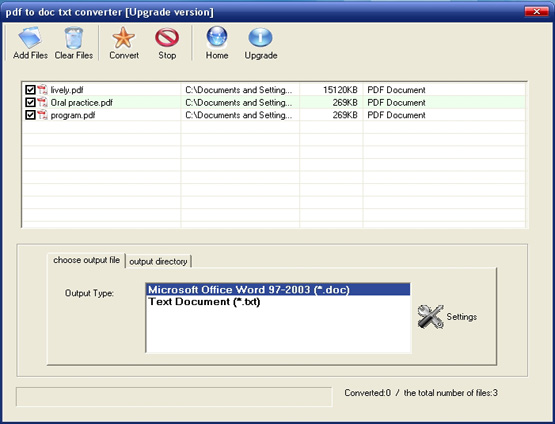The height and width of the screenshot is (424, 555).
Task: Click the 269KB size of Oral practice.pdf
Action: [345, 103]
